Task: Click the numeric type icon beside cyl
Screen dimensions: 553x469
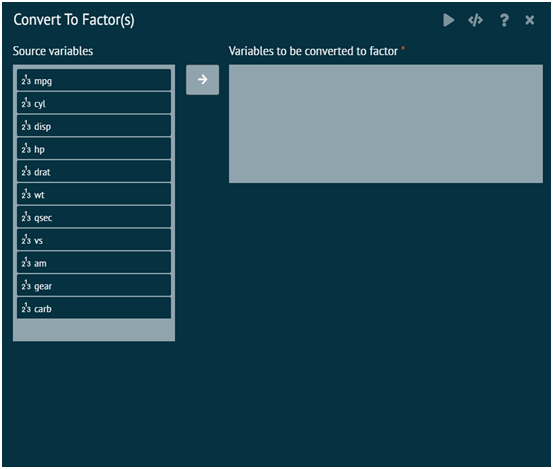Action: click(x=26, y=103)
